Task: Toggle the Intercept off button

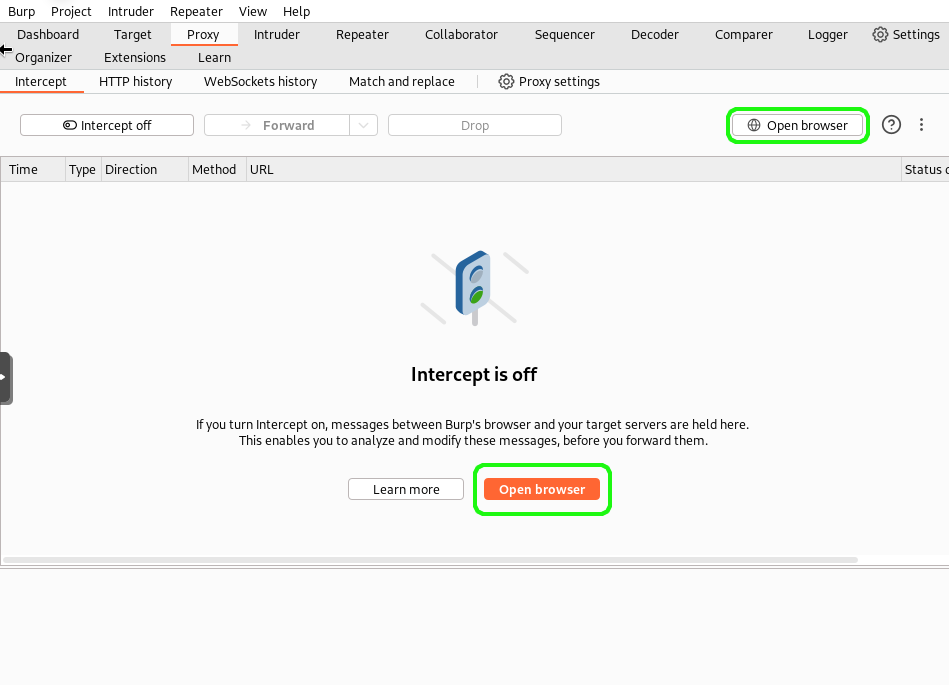Action: point(107,125)
